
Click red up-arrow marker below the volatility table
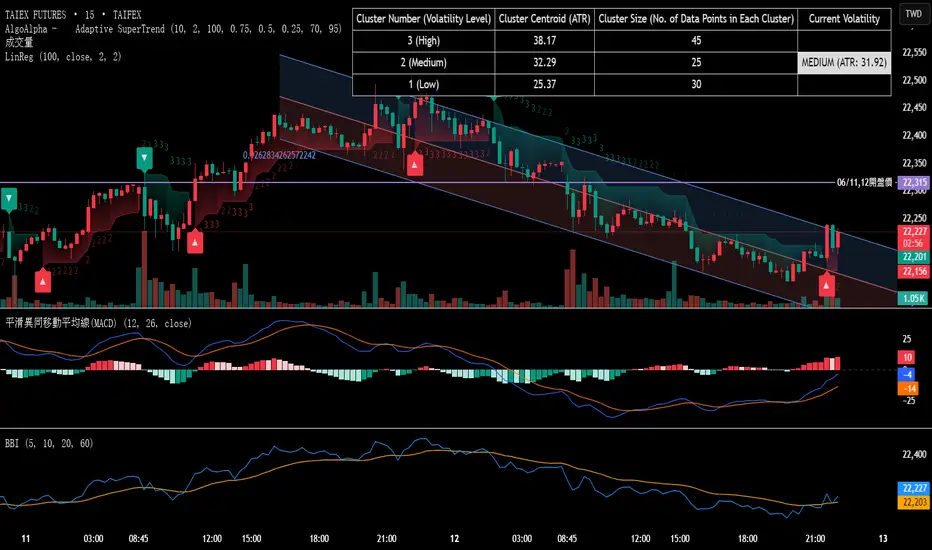click(414, 165)
